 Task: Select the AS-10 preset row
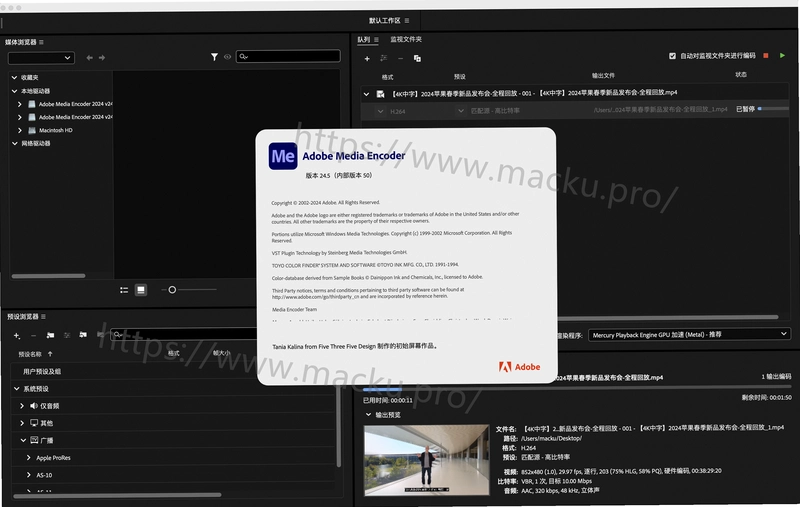[x=173, y=475]
